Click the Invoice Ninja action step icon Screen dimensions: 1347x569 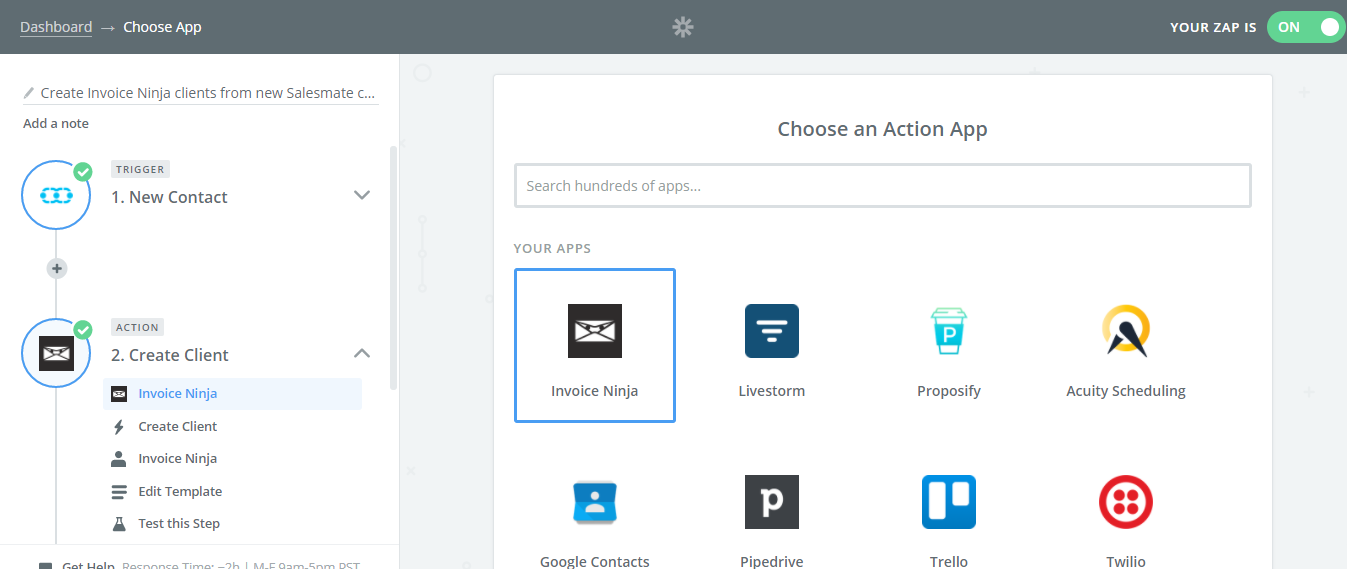(x=57, y=354)
